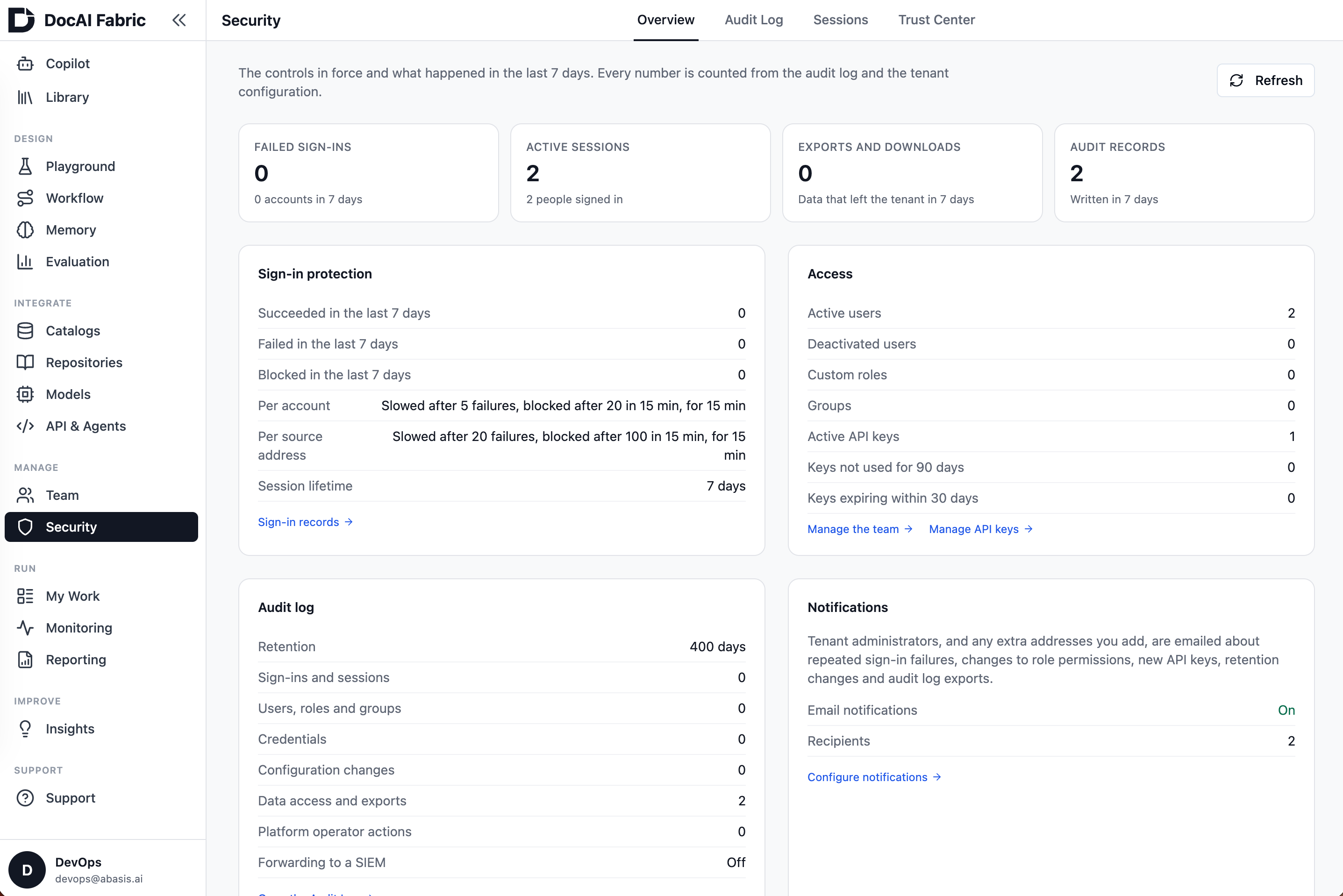Click the Session lifetime '7 days' value
This screenshot has width=1343, height=896.
coord(726,486)
